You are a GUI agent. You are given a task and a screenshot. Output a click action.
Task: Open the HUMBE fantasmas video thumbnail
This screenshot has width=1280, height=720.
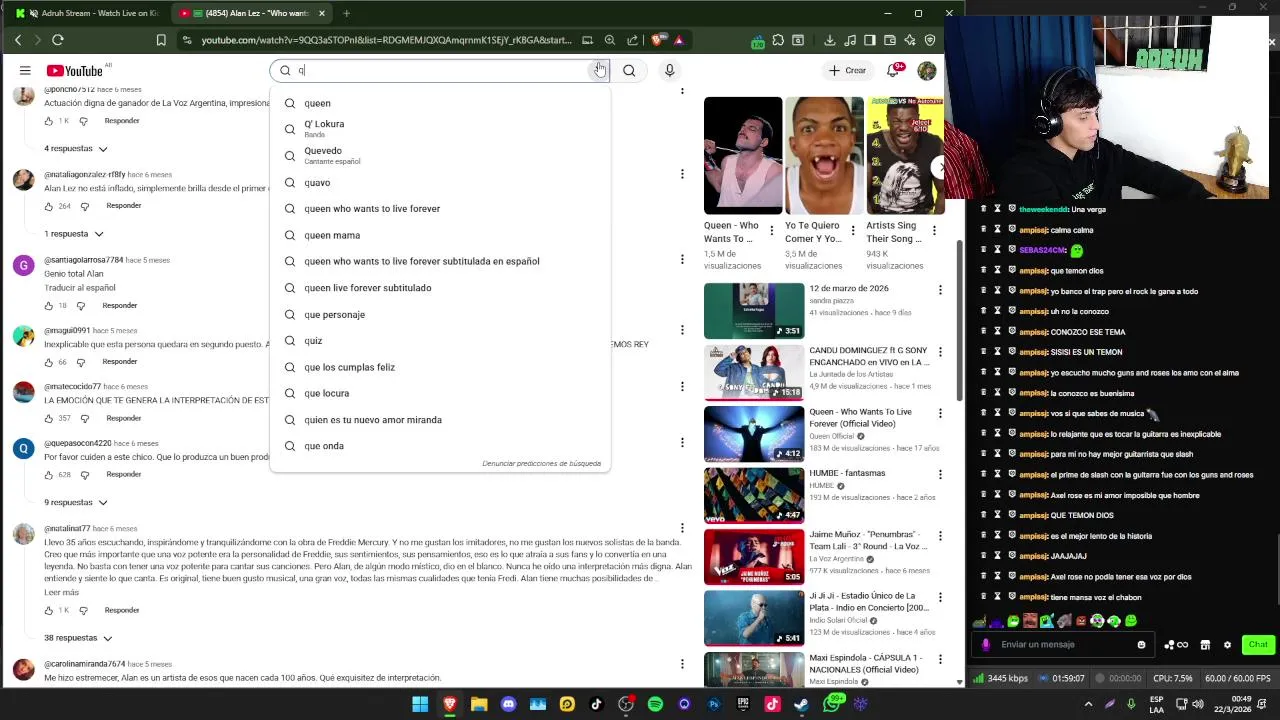click(x=754, y=494)
